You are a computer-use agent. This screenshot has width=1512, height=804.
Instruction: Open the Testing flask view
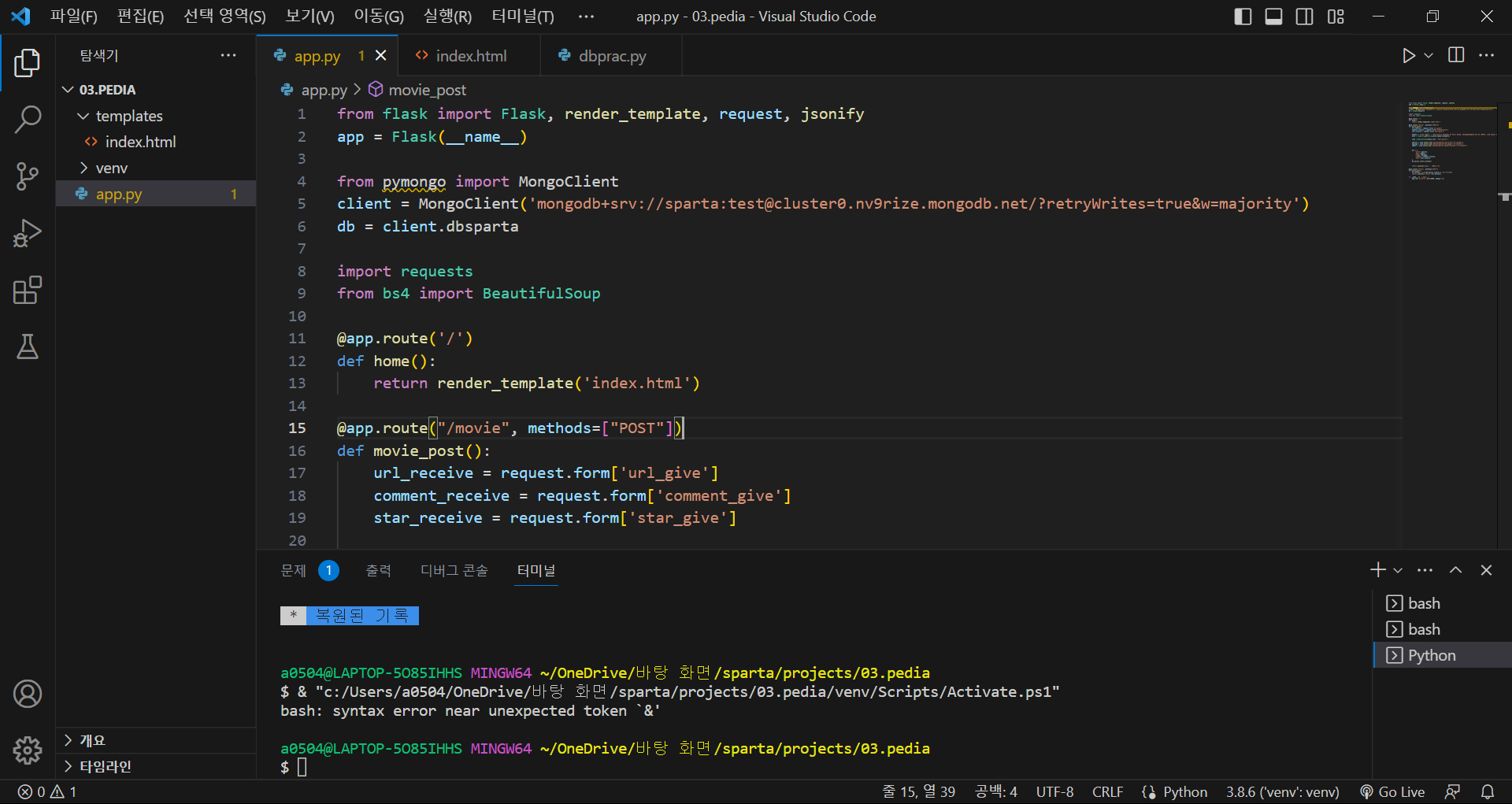click(x=28, y=346)
